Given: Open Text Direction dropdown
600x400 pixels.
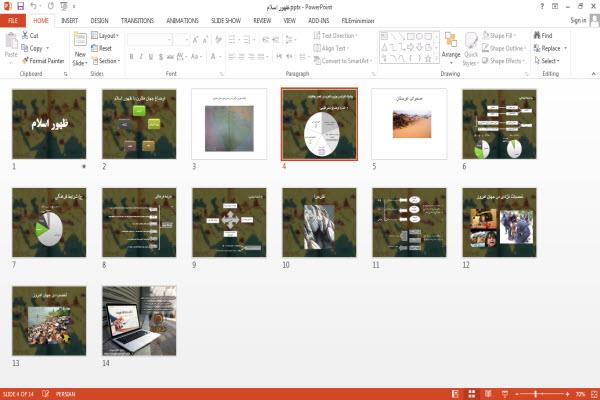Looking at the screenshot, I should click(335, 36).
